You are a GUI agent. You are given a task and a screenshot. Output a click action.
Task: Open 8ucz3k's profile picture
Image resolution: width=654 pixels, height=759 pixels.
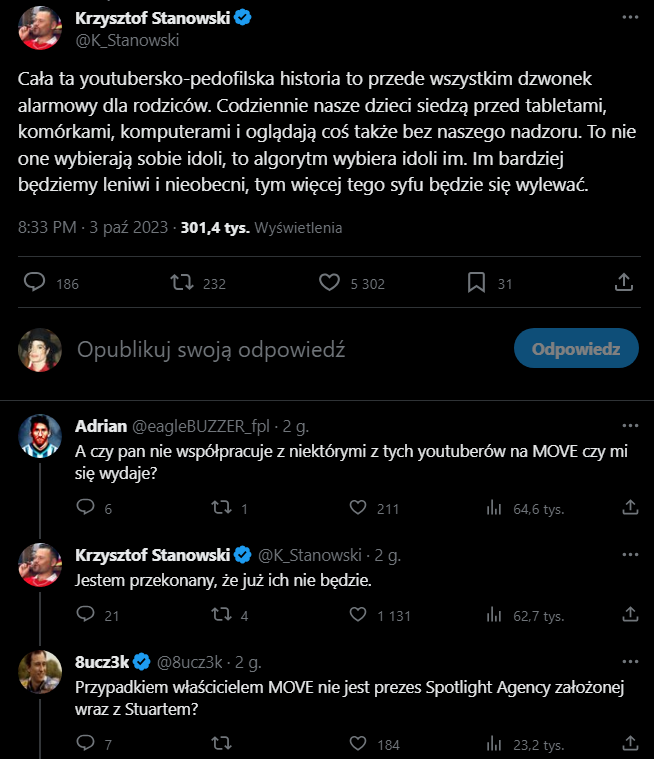tap(40, 671)
